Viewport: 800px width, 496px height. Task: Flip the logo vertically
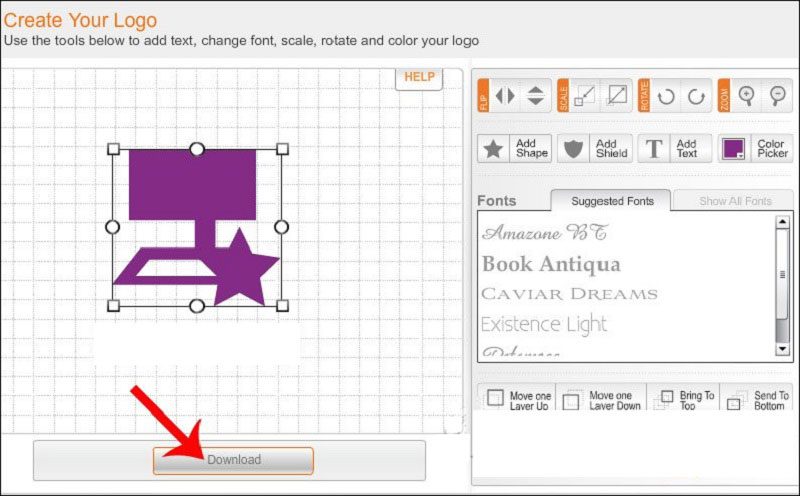tap(535, 95)
